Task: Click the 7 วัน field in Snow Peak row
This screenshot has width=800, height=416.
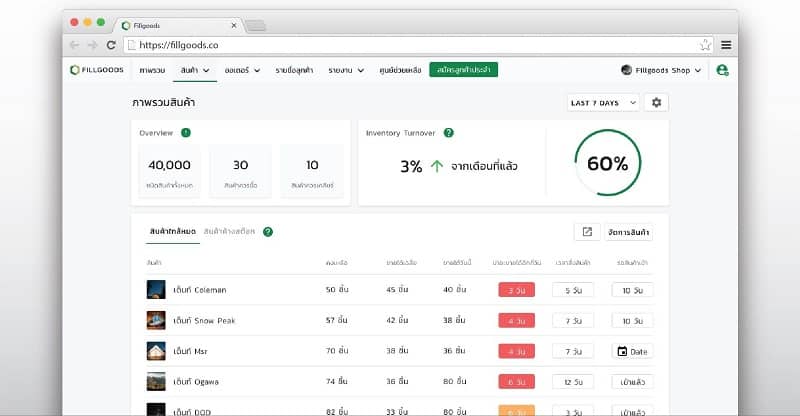Action: [x=573, y=321]
